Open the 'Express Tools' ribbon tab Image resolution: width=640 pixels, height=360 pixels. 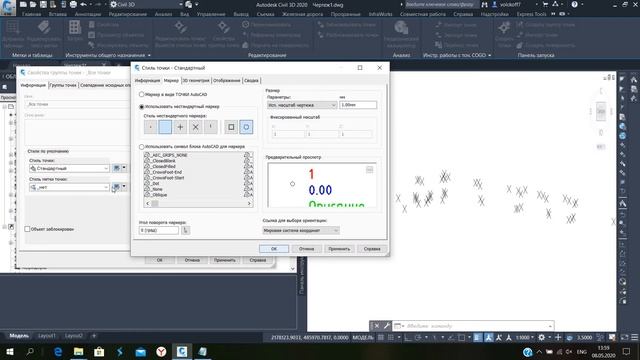(531, 14)
